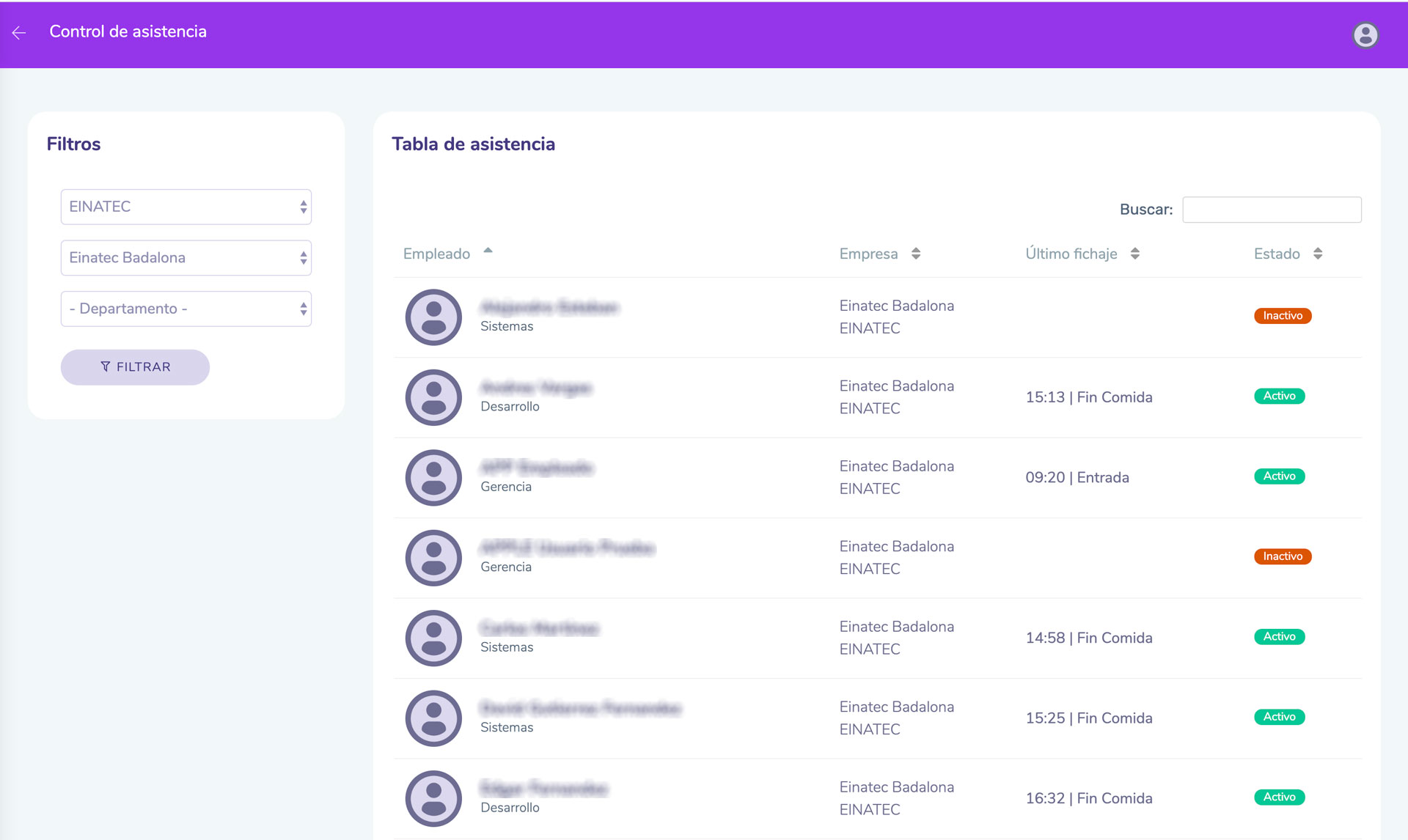The height and width of the screenshot is (840, 1408).
Task: Select the row with 14:58 Fin Comida
Action: 1088,638
